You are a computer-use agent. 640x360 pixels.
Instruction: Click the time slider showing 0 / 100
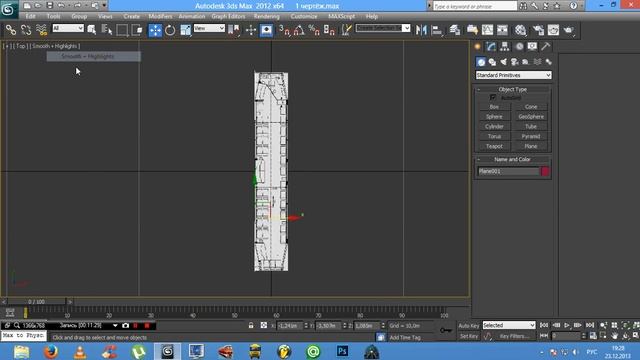(x=36, y=302)
